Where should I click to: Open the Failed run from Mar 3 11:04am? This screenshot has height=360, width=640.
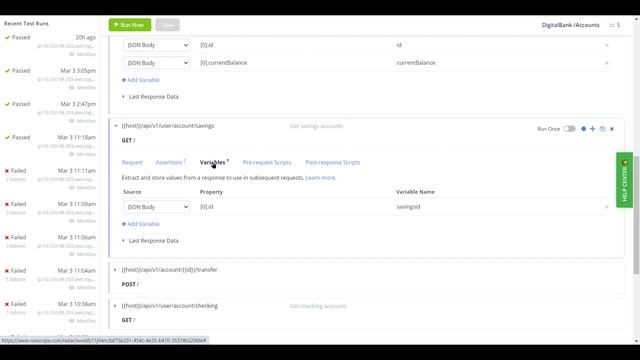(x=50, y=279)
